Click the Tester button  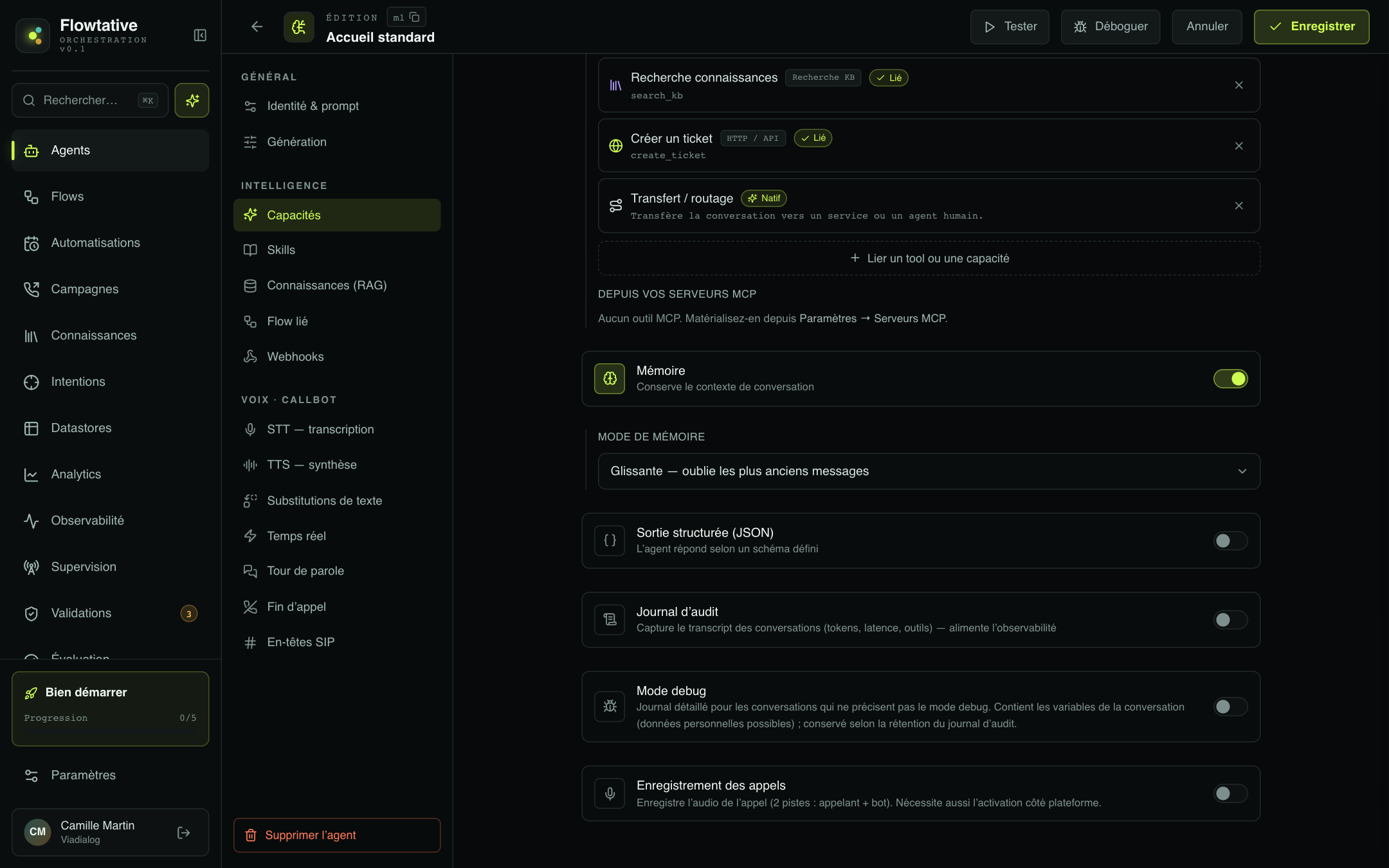(1010, 27)
